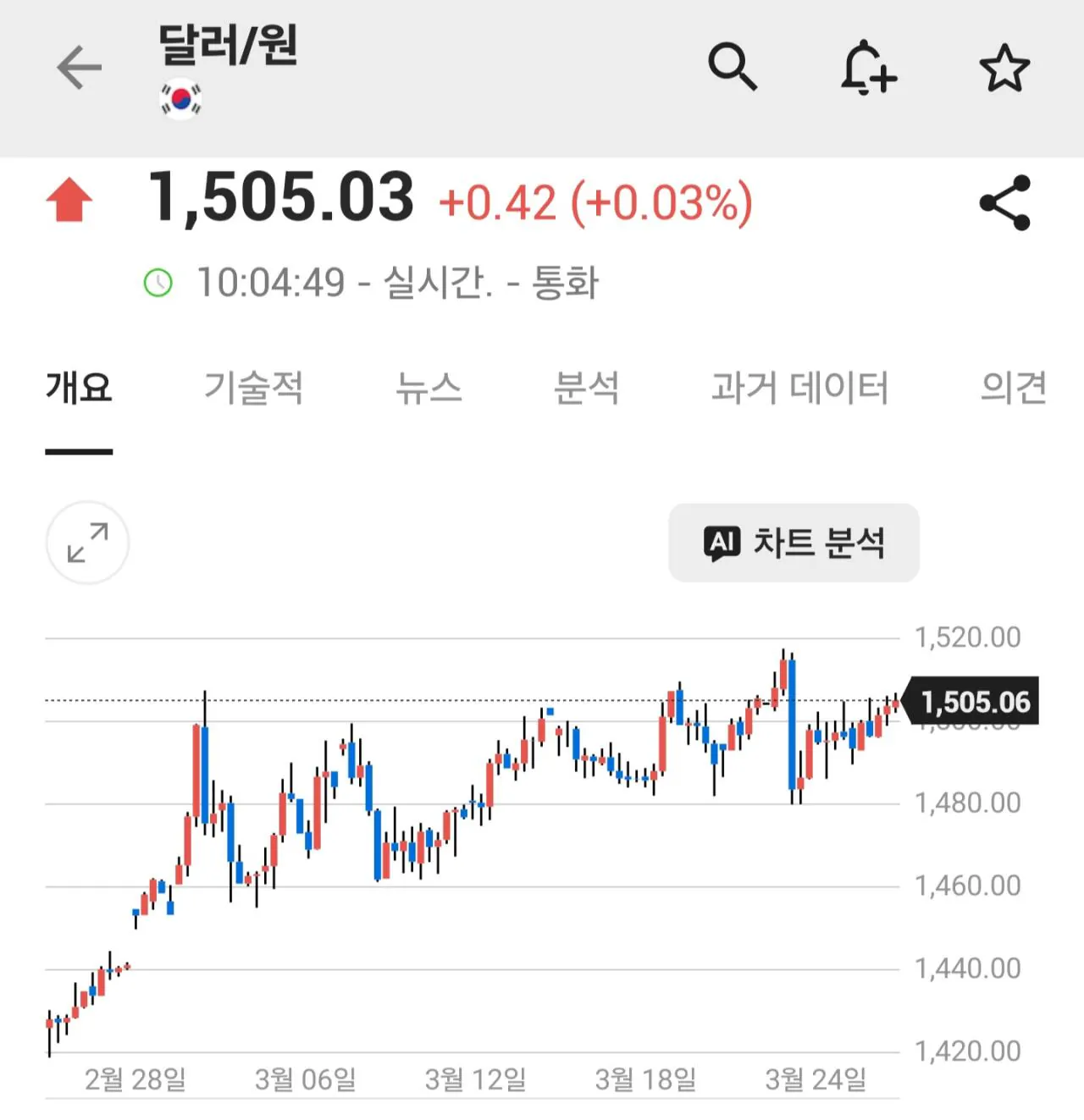This screenshot has width=1084, height=1120.
Task: Open 과거 데이터 tab
Action: click(799, 388)
